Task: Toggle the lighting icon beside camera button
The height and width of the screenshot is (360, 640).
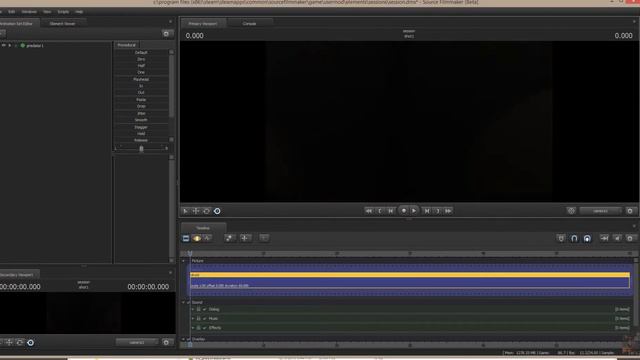Action: coord(571,211)
